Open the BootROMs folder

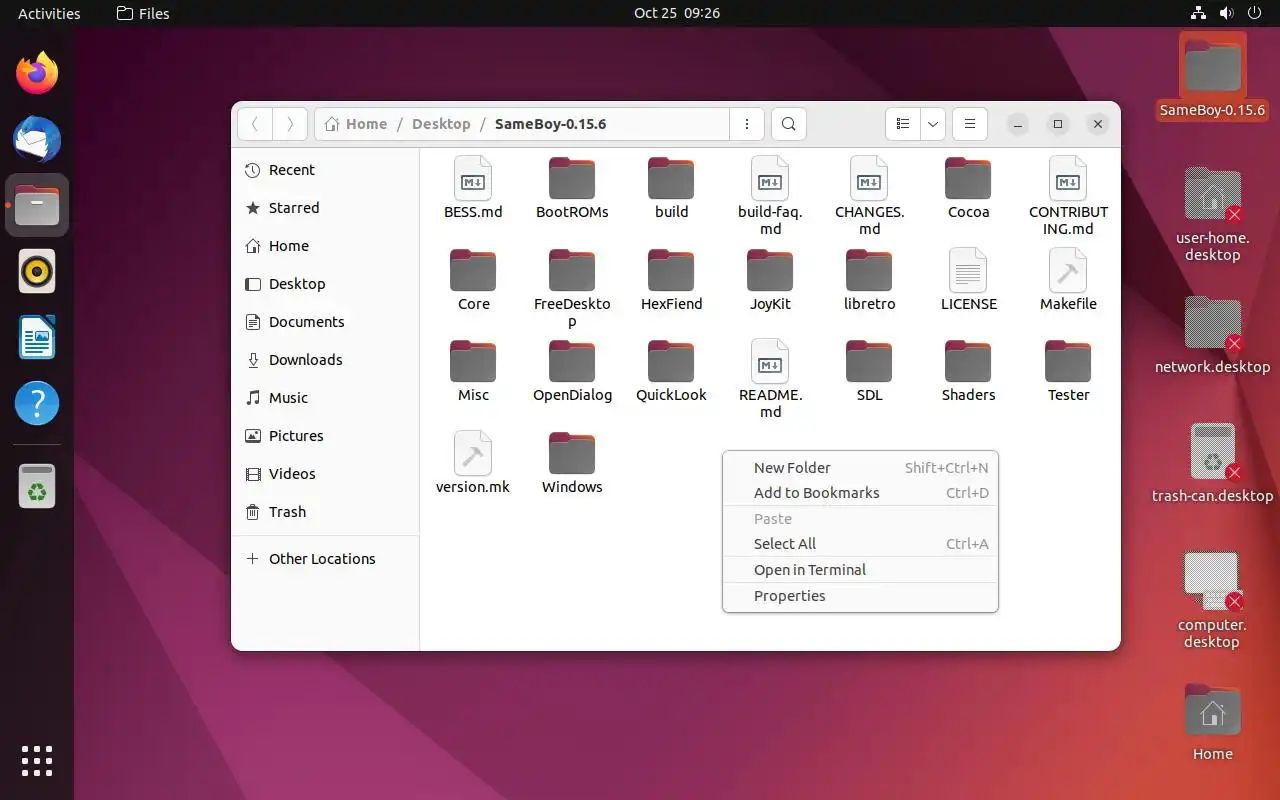tap(572, 188)
